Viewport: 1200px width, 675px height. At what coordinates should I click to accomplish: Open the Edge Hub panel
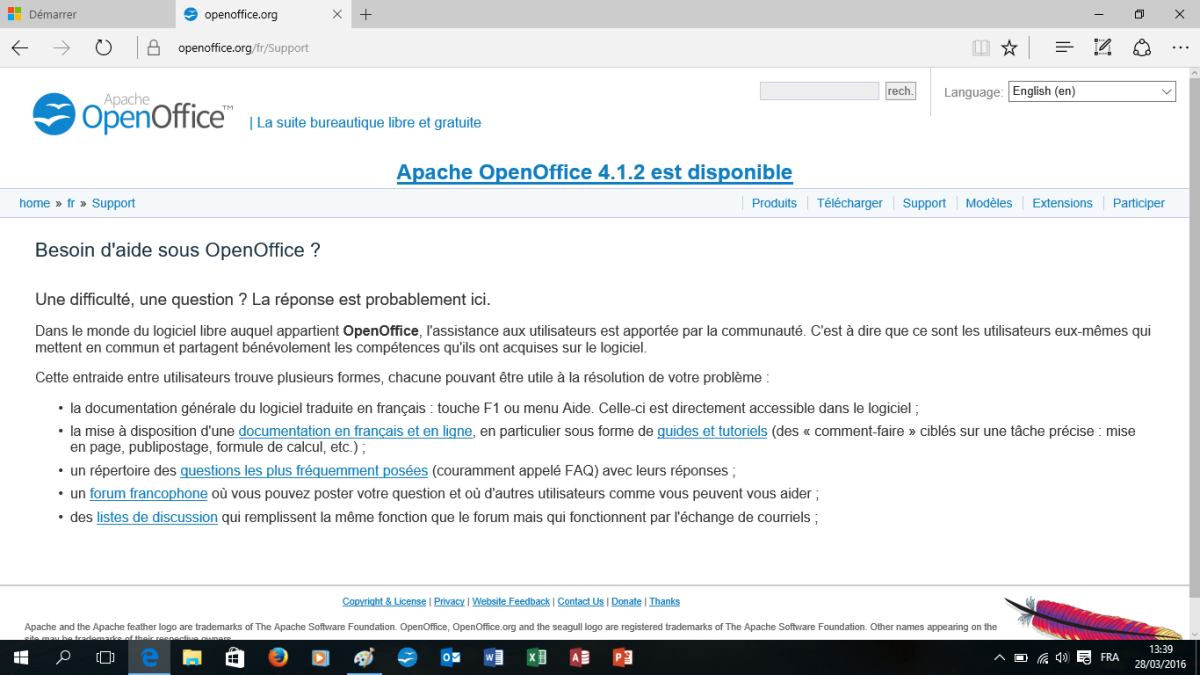point(1064,48)
